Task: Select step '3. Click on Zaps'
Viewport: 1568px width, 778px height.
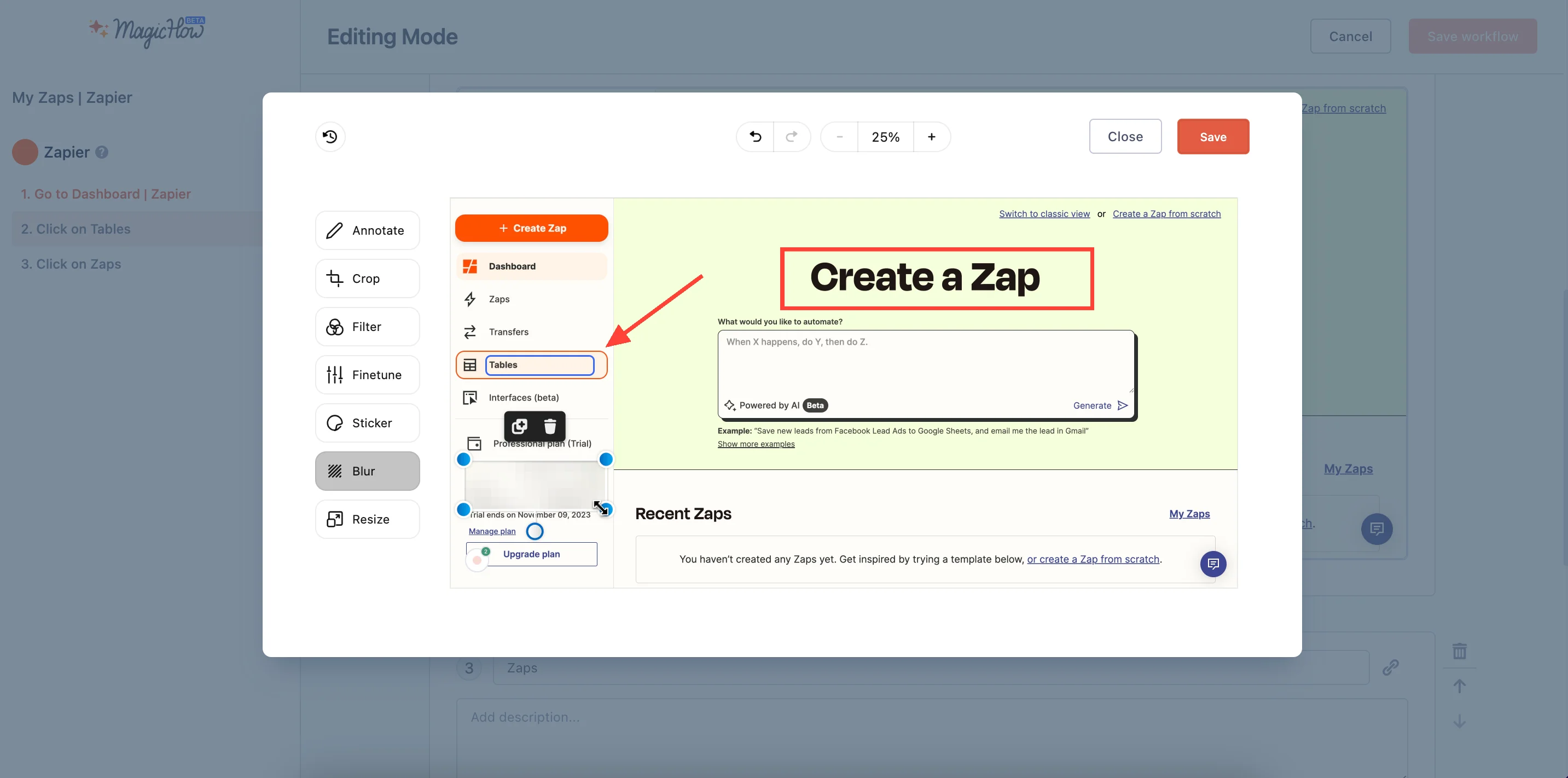Action: click(x=71, y=264)
